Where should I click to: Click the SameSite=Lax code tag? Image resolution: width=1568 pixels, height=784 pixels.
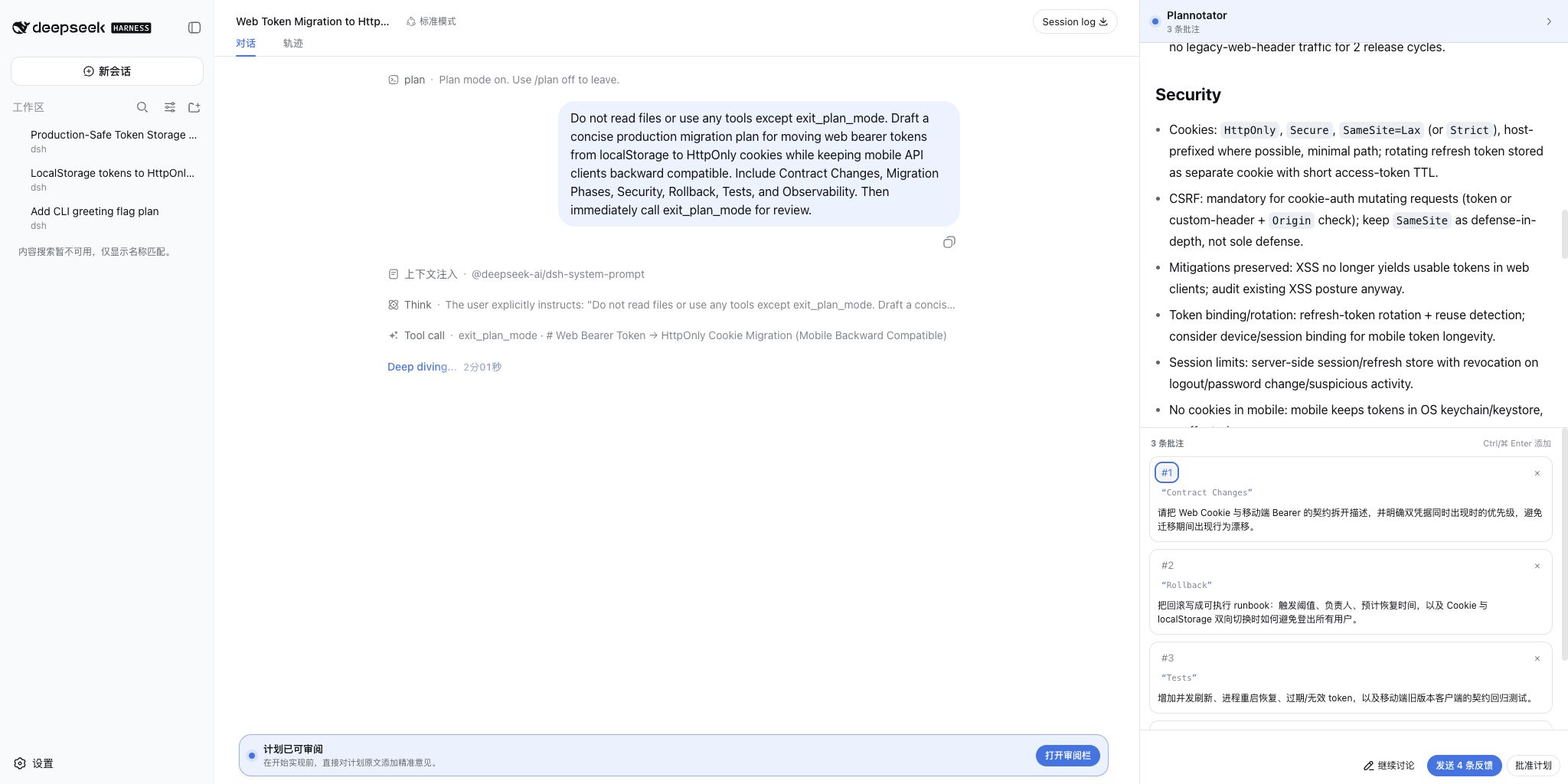1381,130
